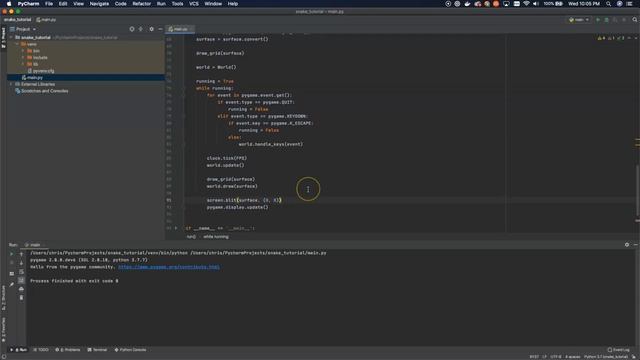Open Project panel settings gear
This screenshot has height=360, width=640.
tap(151, 29)
